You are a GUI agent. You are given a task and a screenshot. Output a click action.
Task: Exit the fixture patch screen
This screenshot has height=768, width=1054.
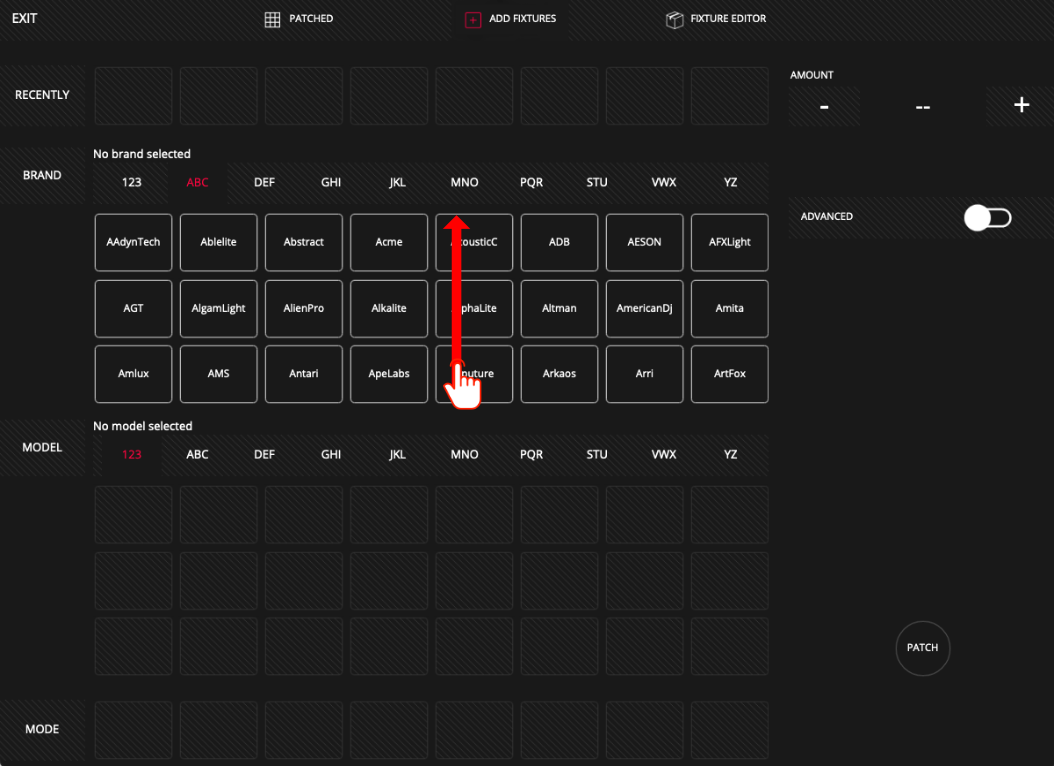point(24,19)
